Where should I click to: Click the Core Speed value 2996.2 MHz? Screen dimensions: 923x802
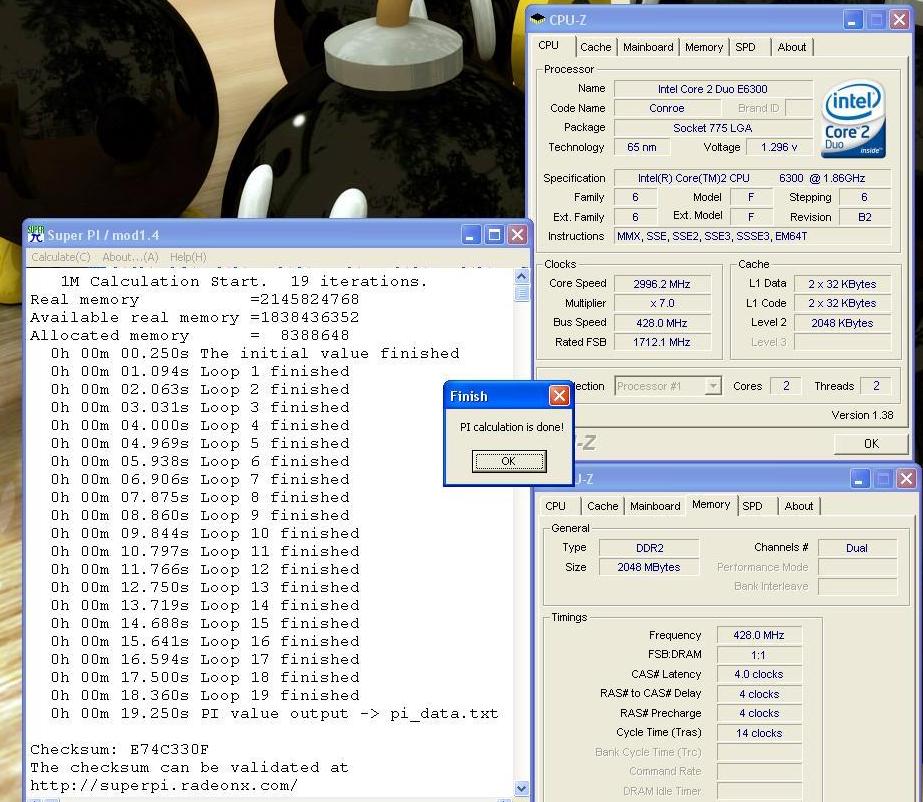(x=662, y=284)
